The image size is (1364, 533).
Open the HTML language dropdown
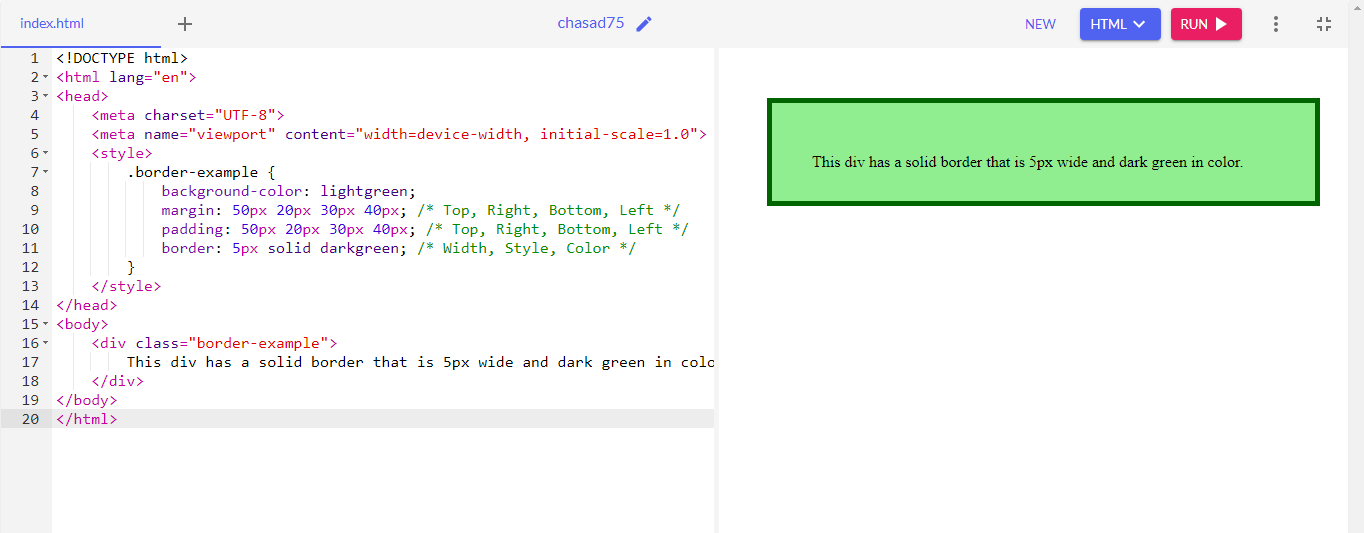click(1120, 24)
